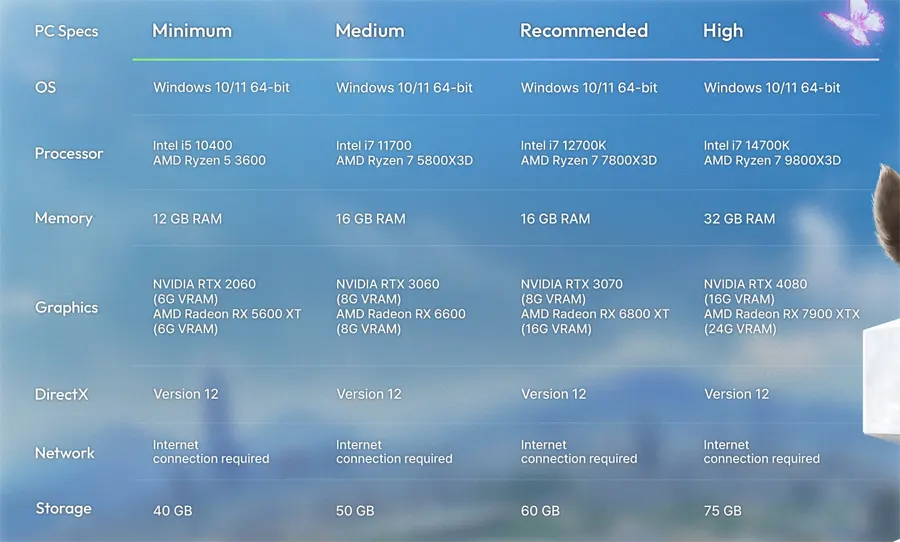The width and height of the screenshot is (900, 542).
Task: Click 'Intel i7 11700' processor text
Action: tap(374, 145)
